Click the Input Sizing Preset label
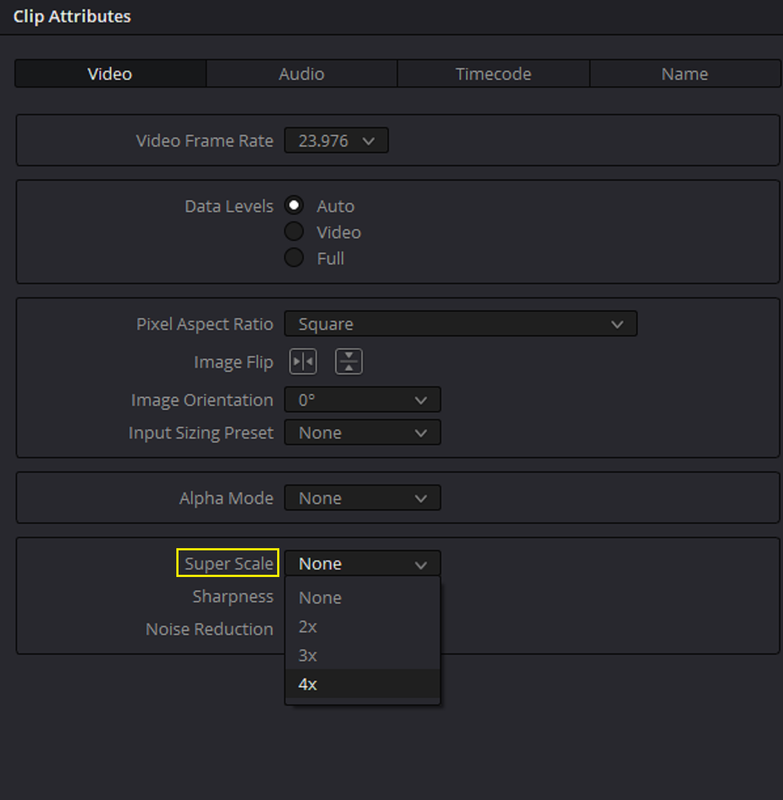The image size is (783, 800). click(200, 433)
